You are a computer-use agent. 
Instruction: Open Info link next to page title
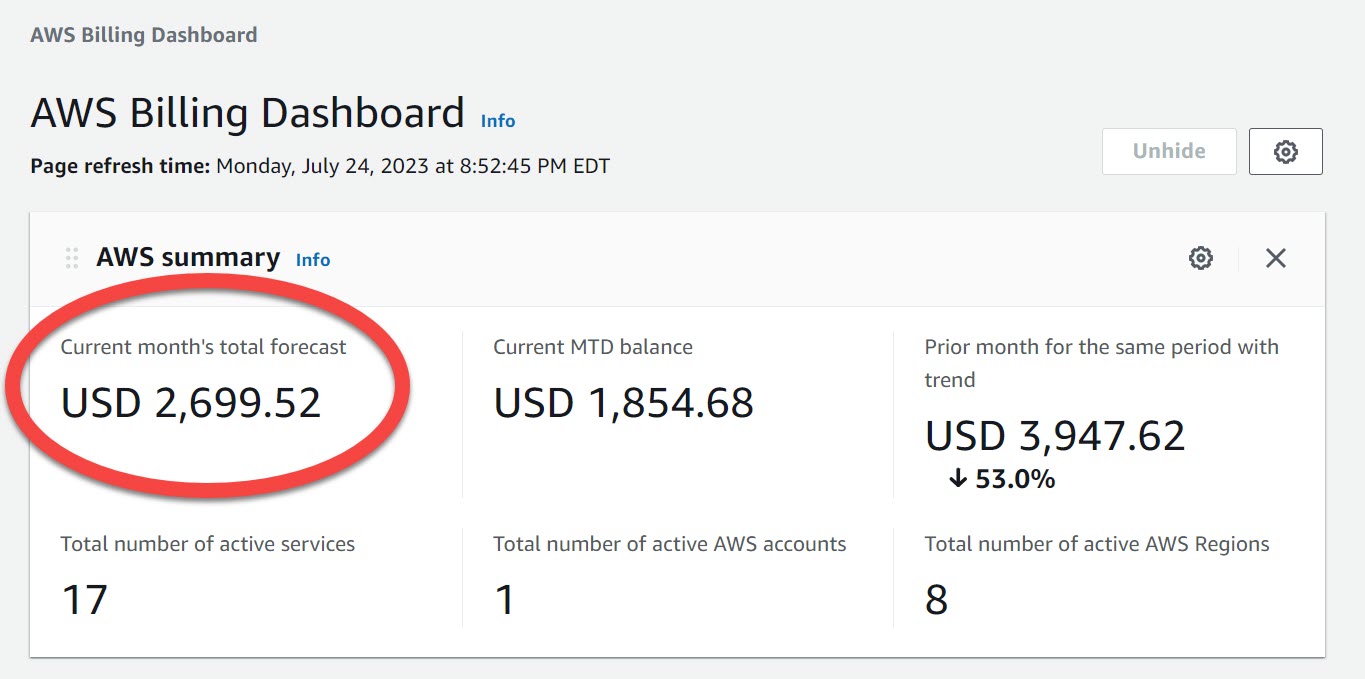(498, 121)
